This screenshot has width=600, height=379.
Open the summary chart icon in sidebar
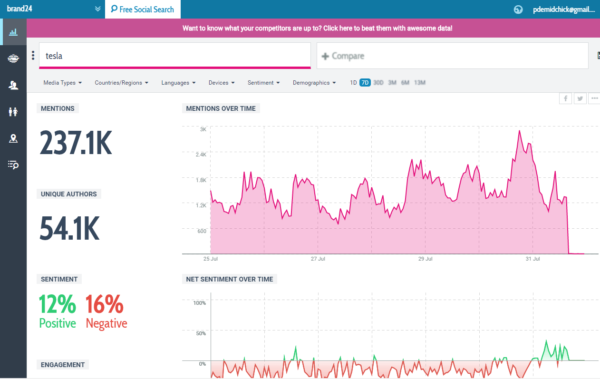pyautogui.click(x=13, y=32)
